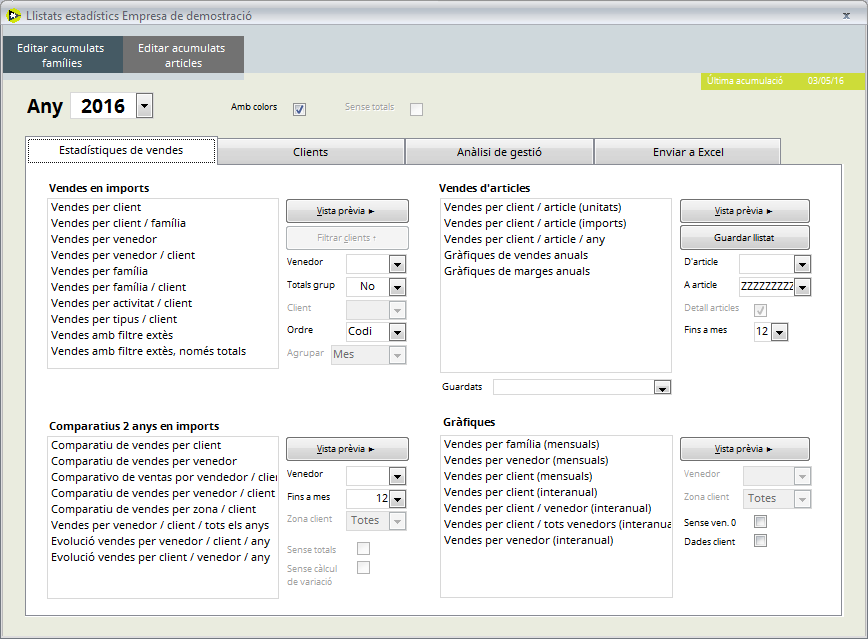Click the application logo in the title bar
The width and height of the screenshot is (868, 639).
[13, 16]
